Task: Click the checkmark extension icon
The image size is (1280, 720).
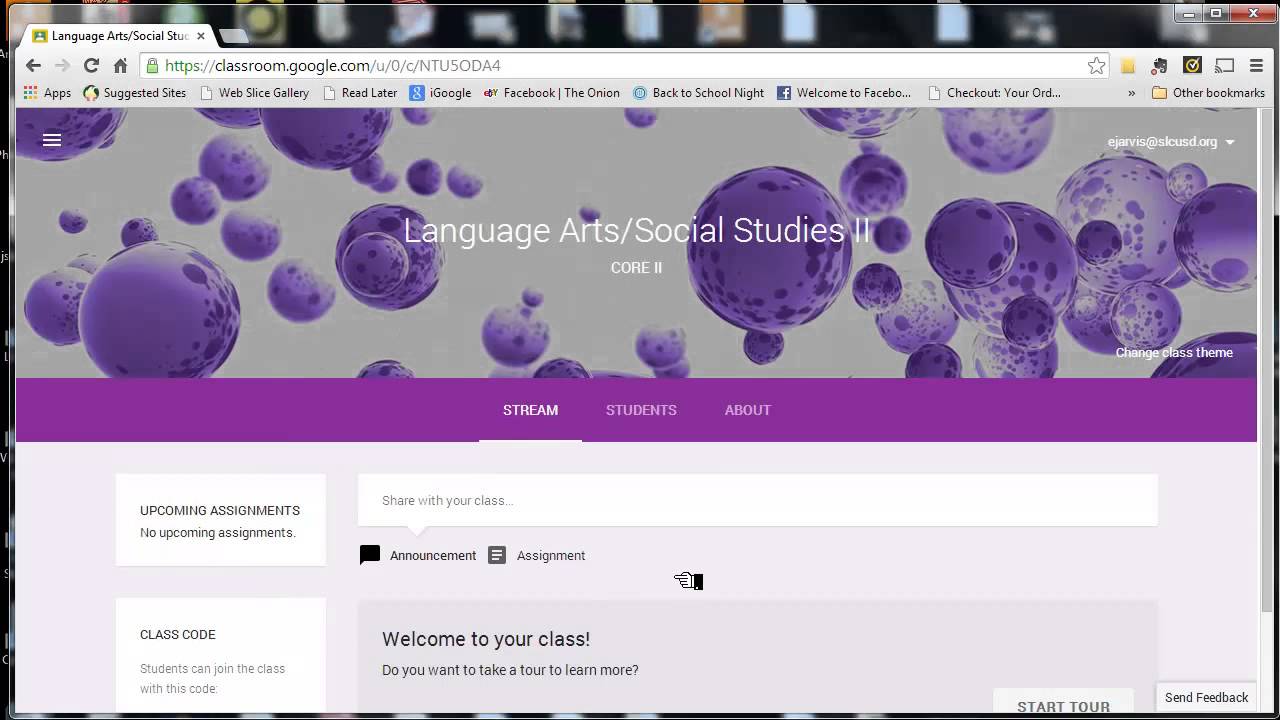Action: tap(1192, 65)
